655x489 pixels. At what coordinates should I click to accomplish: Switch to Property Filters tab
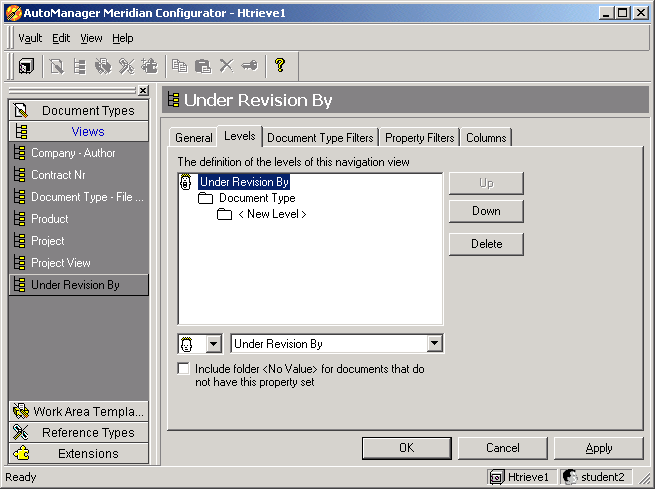419,137
